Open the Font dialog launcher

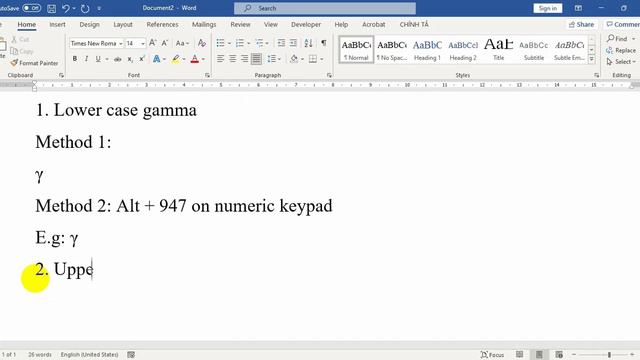coord(207,75)
